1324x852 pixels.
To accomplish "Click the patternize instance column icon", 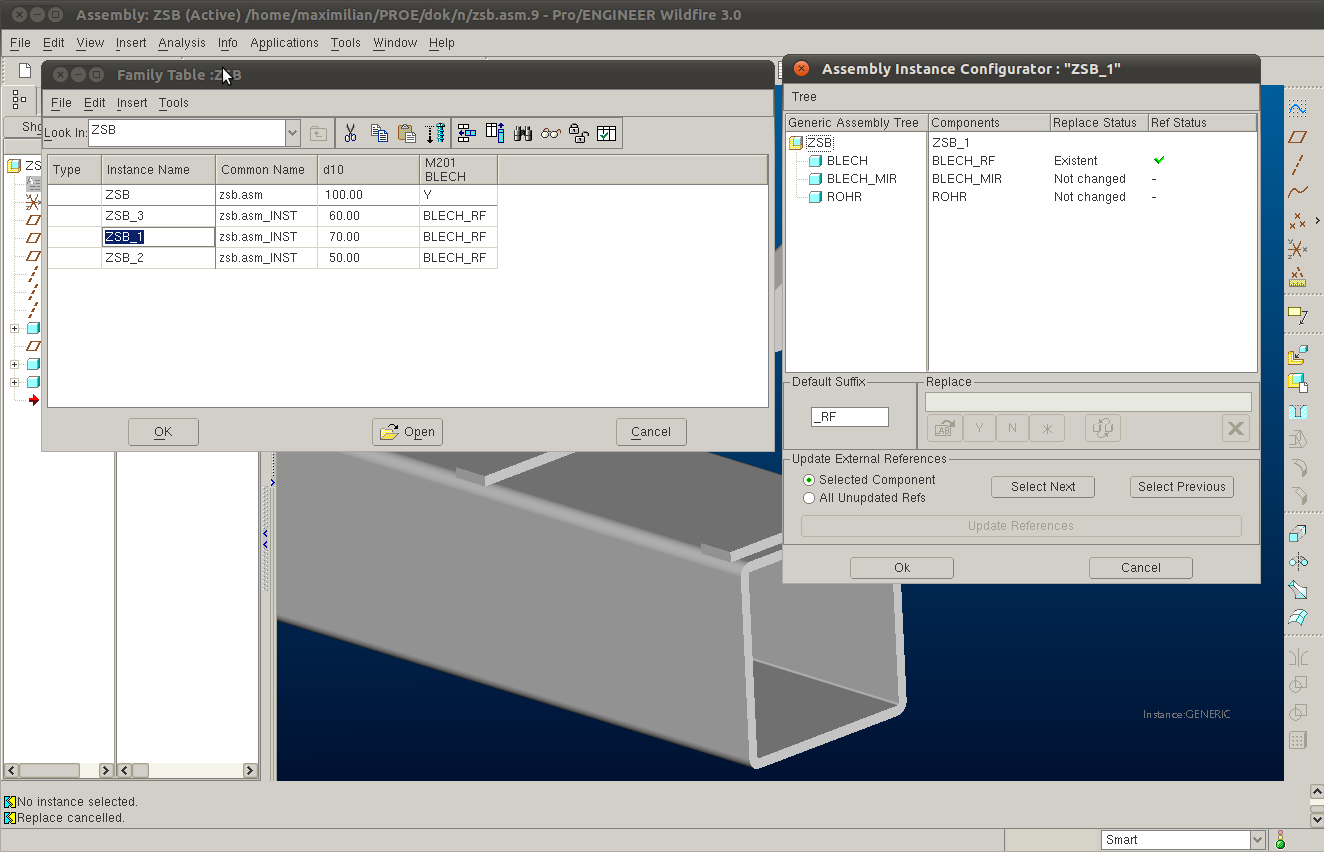I will [494, 133].
